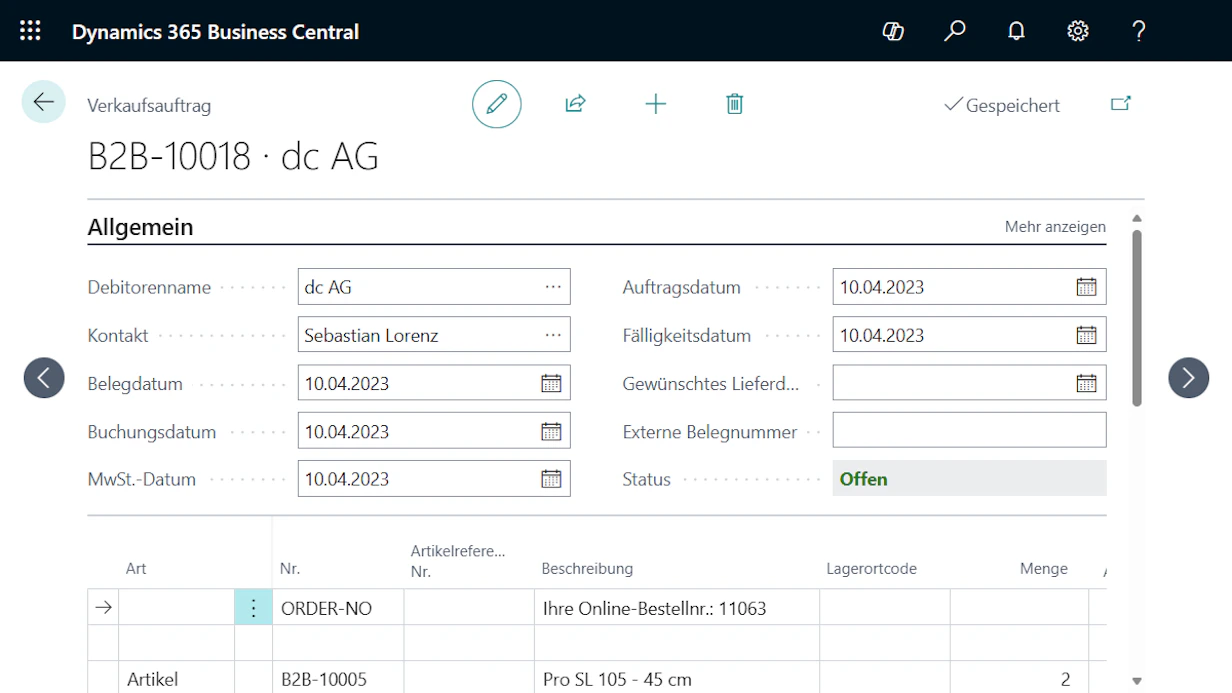Viewport: 1232px width, 693px height.
Task: Open Copilot from the top bar
Action: pyautogui.click(x=893, y=31)
